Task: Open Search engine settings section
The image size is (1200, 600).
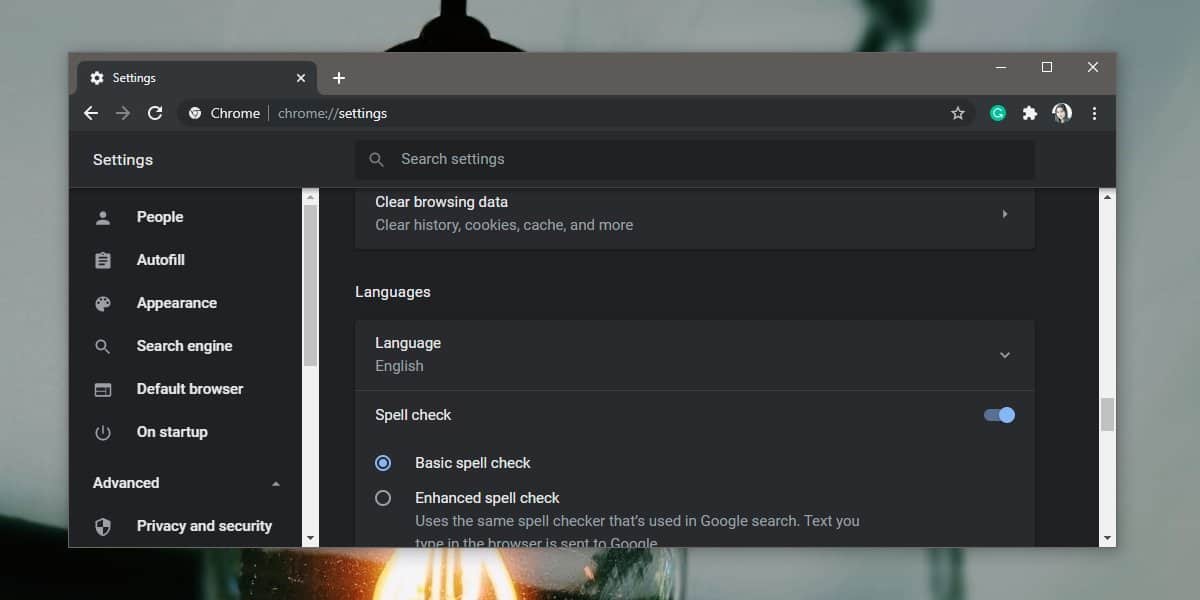Action: click(185, 346)
